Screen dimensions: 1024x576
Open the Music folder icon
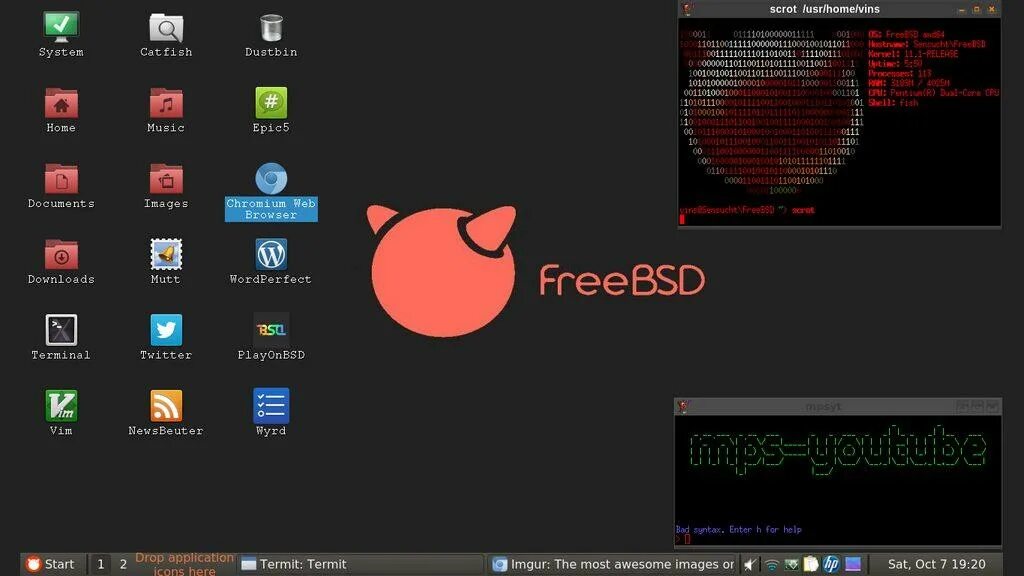coord(166,110)
